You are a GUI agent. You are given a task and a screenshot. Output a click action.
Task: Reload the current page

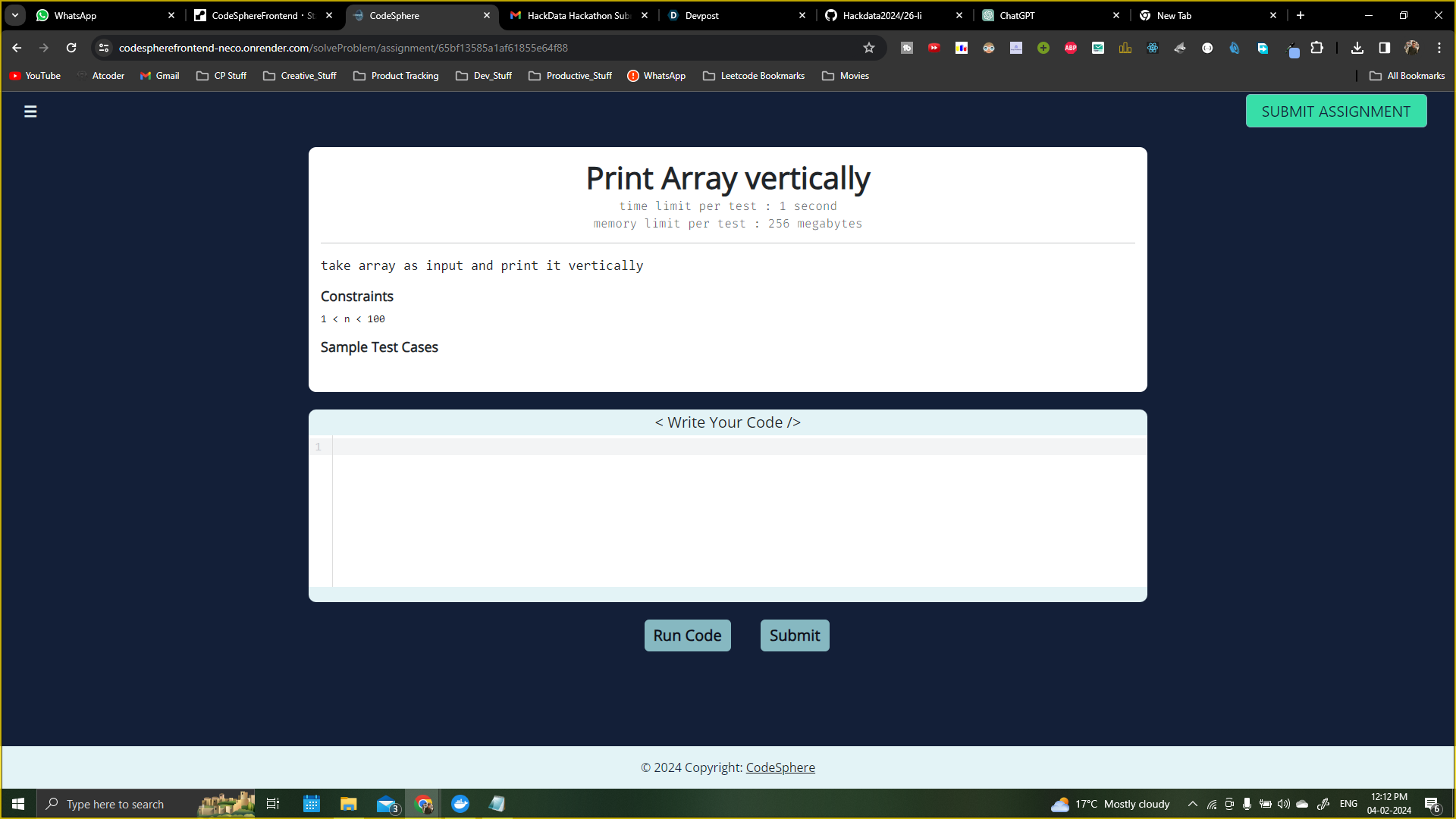coord(71,48)
